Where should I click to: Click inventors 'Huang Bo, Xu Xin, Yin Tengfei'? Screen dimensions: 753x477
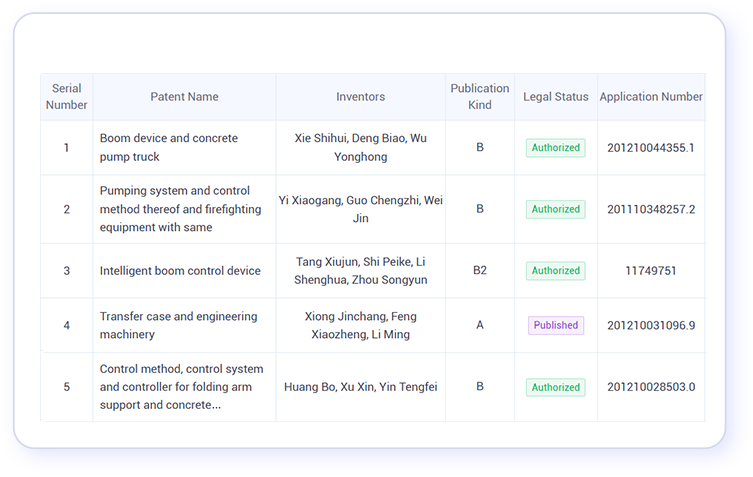(x=361, y=387)
